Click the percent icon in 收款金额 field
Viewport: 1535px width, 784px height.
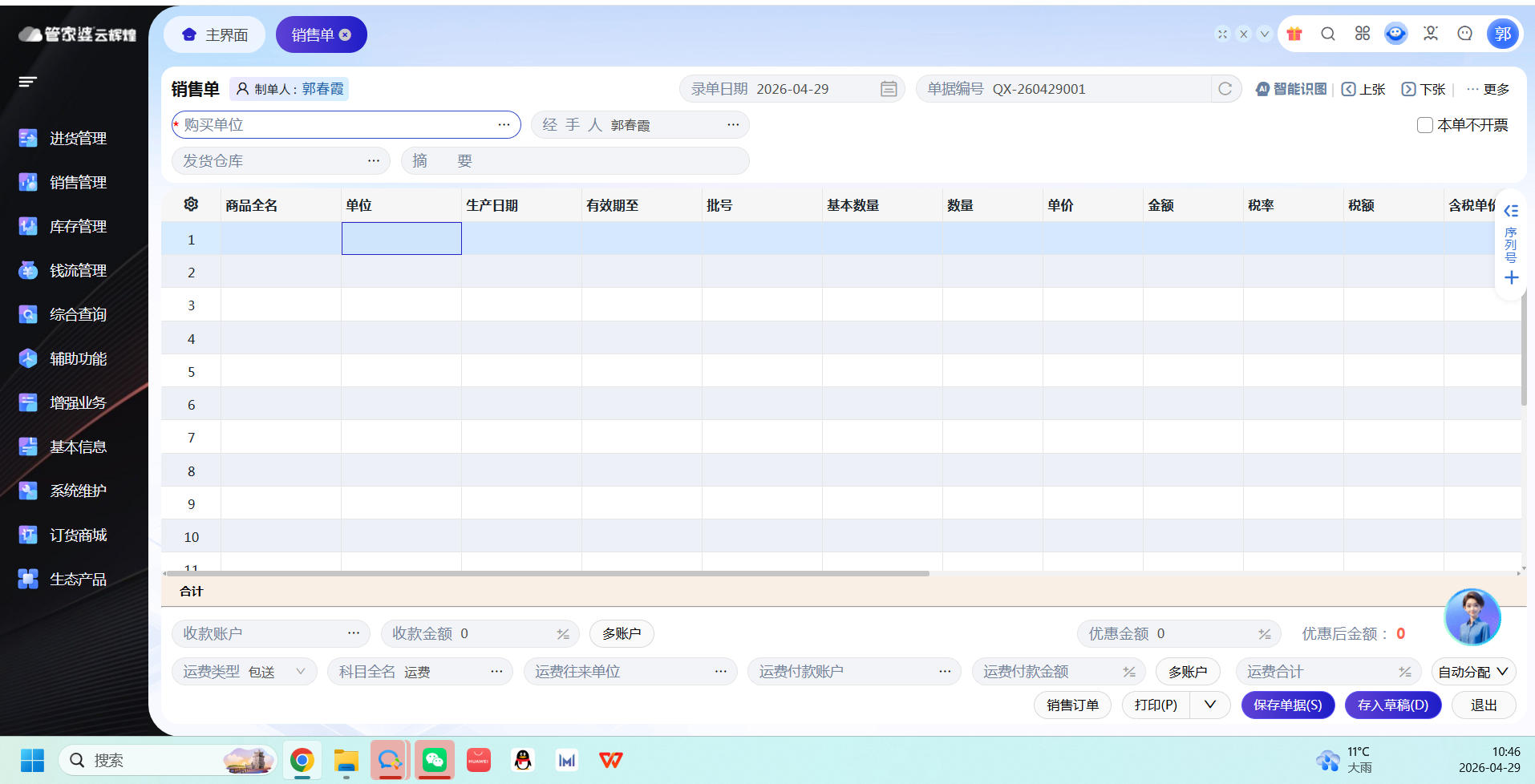(x=563, y=634)
